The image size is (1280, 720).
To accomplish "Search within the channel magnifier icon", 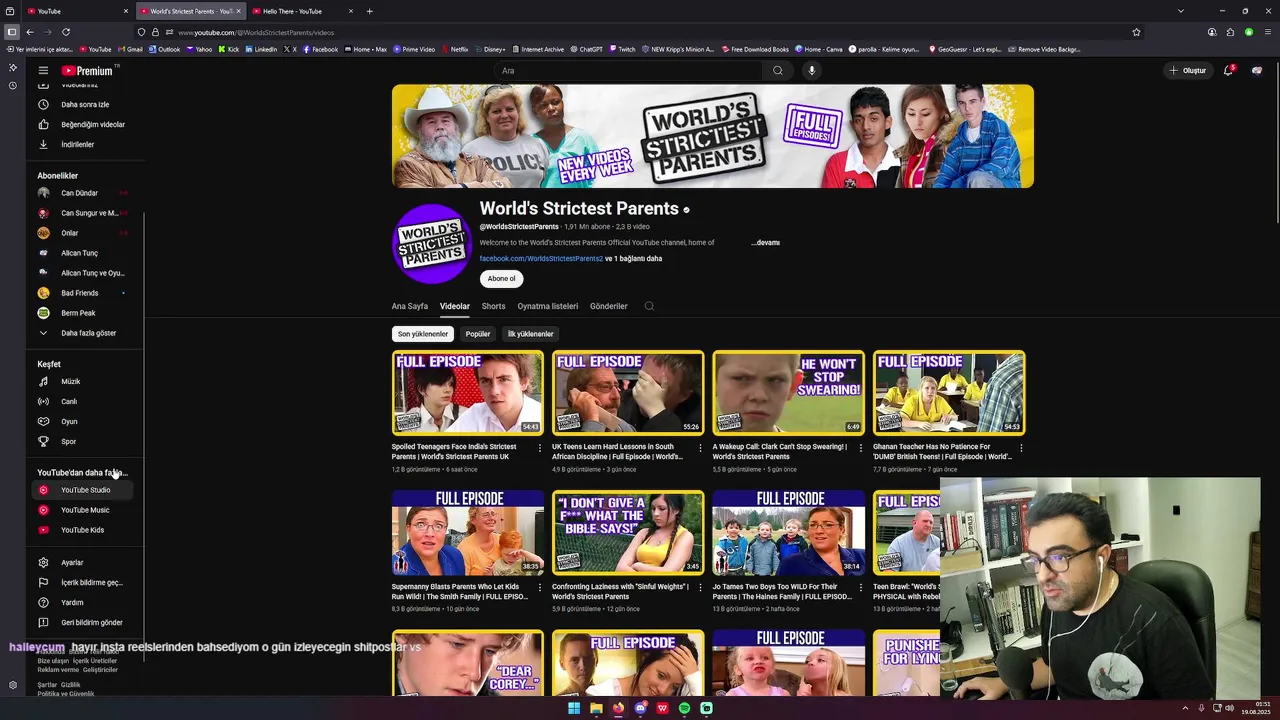I will [x=649, y=306].
